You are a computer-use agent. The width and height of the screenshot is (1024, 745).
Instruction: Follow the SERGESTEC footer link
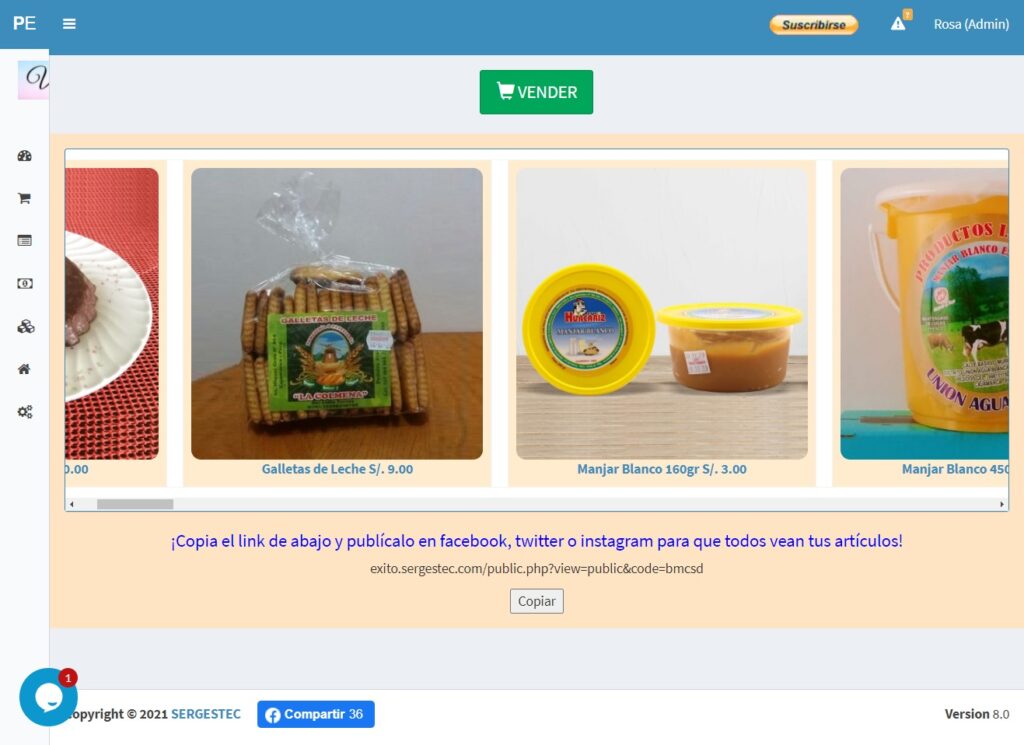click(x=206, y=714)
